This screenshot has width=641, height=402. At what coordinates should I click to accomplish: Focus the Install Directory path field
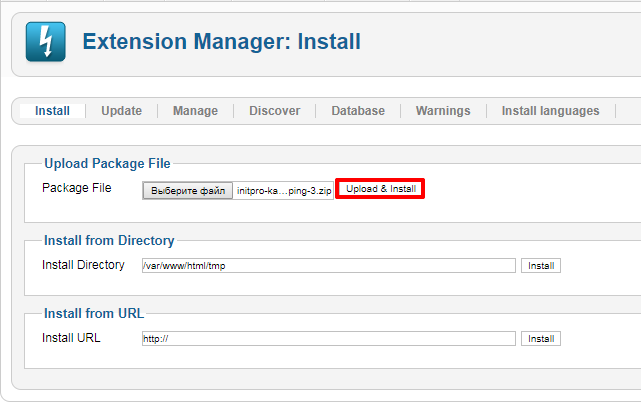329,265
